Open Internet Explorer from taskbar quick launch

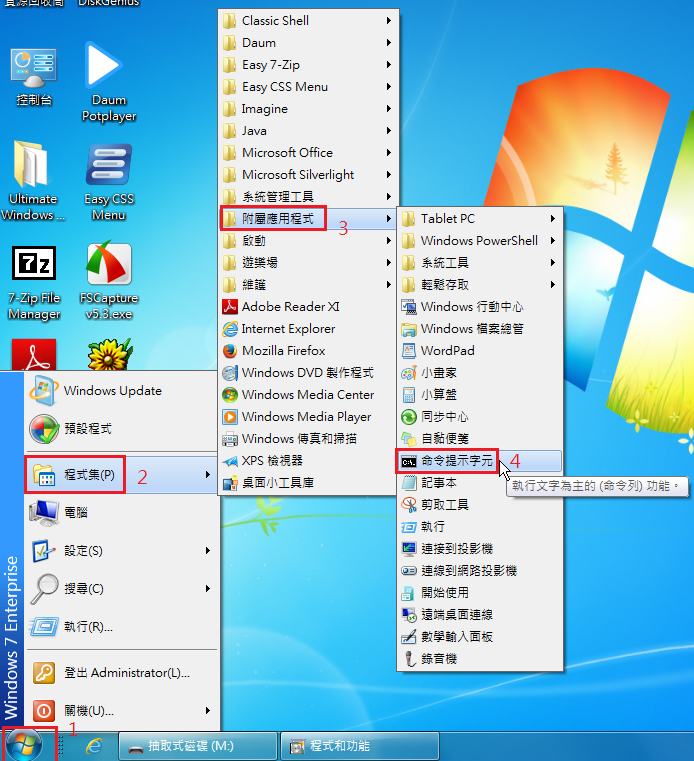[94, 745]
